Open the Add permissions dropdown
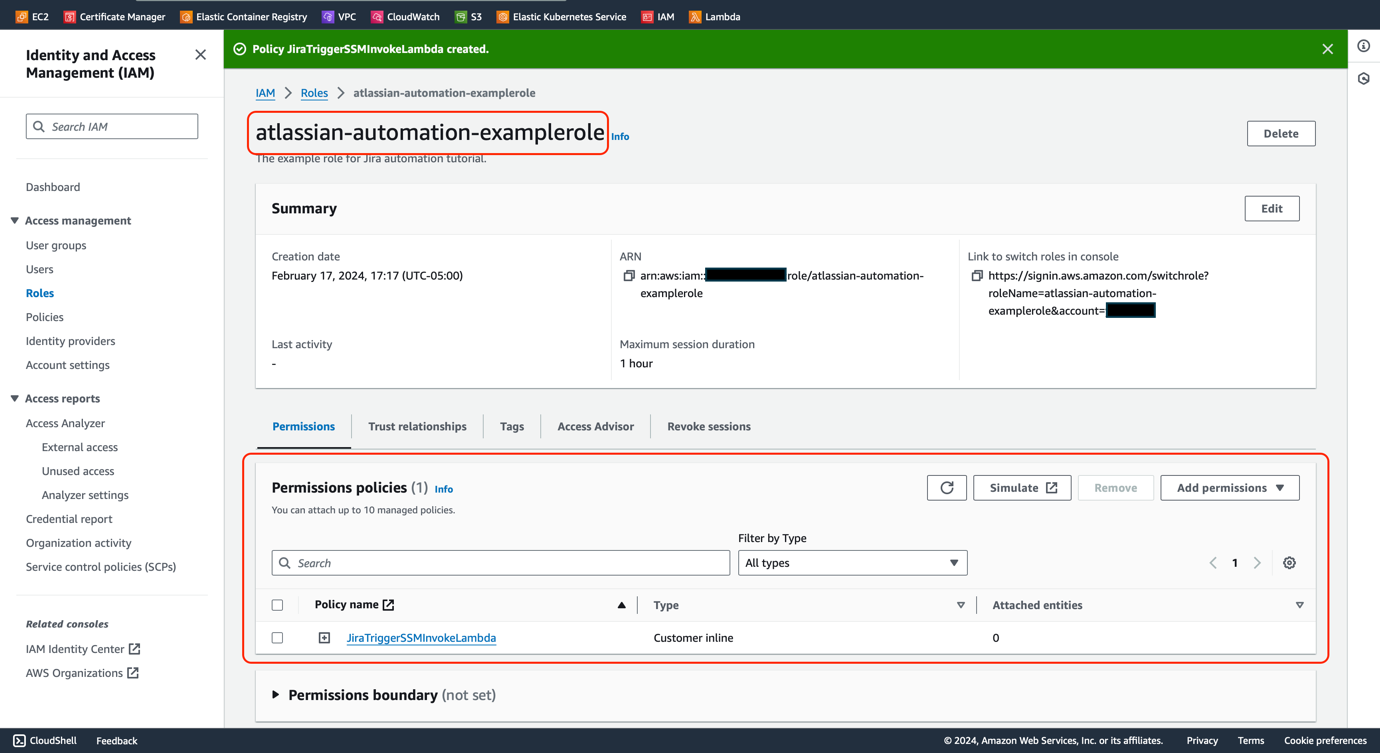 tap(1230, 488)
